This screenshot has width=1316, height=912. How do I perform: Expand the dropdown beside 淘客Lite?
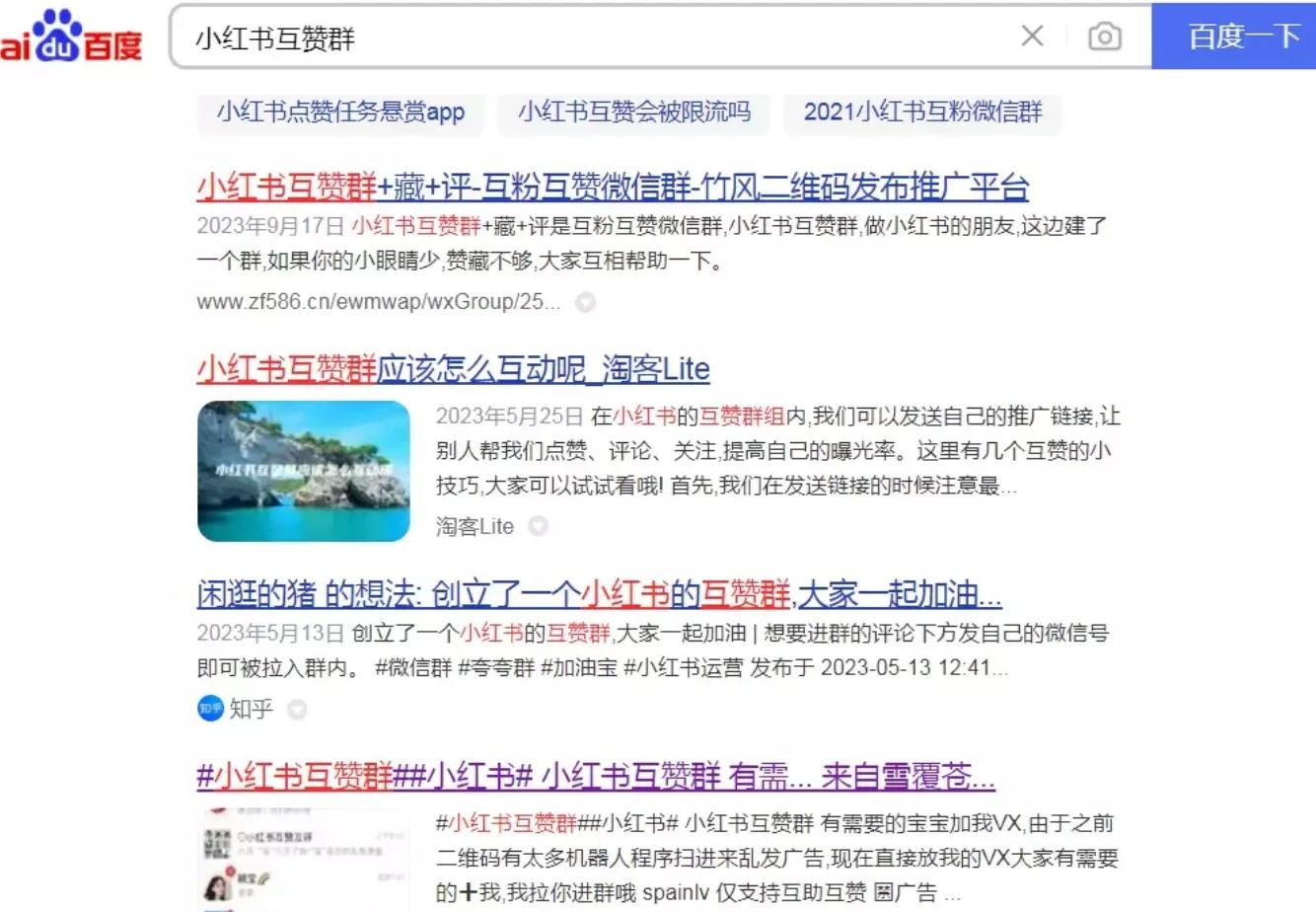click(x=538, y=526)
